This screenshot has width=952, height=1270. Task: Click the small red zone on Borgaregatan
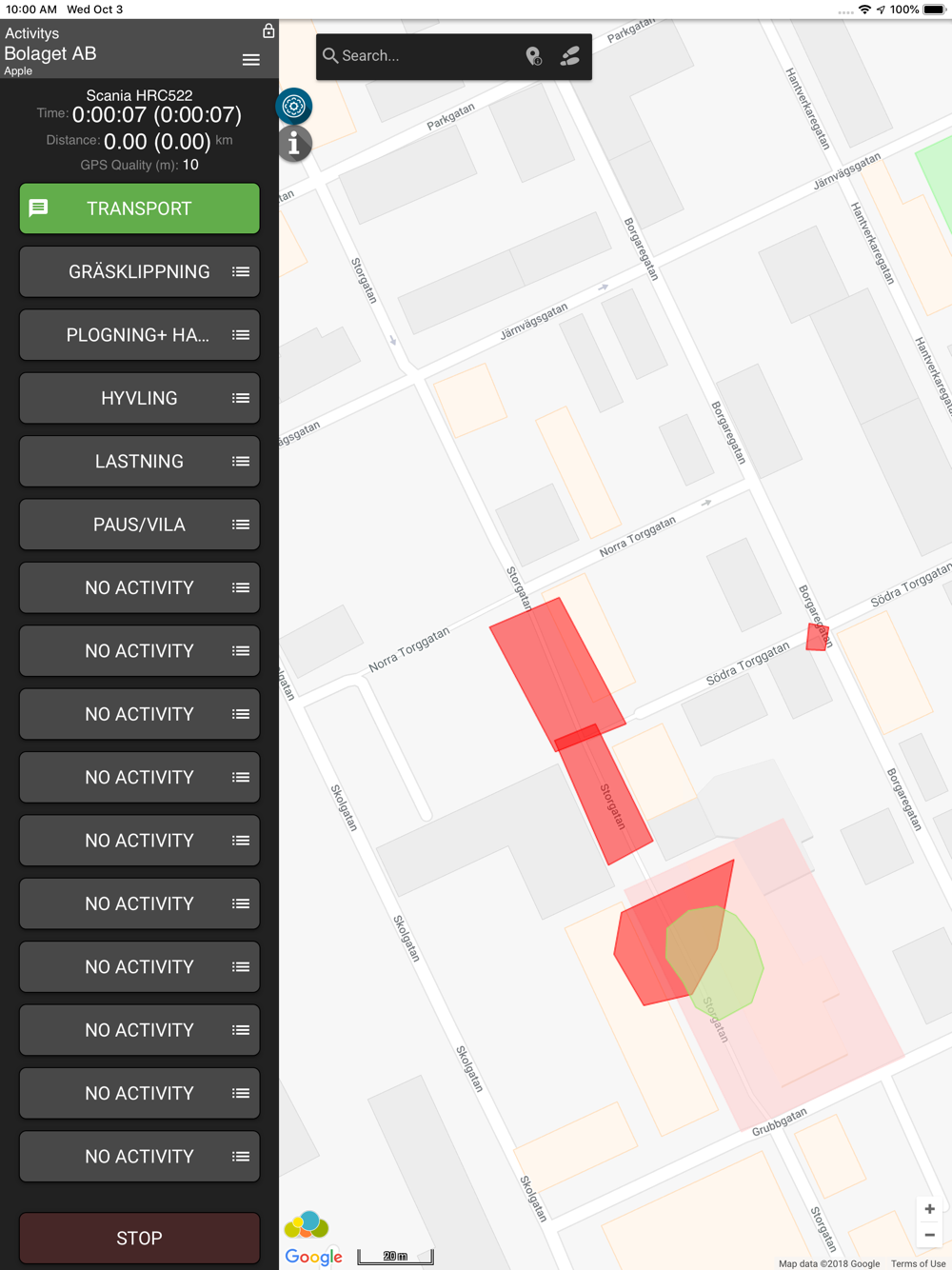(817, 637)
